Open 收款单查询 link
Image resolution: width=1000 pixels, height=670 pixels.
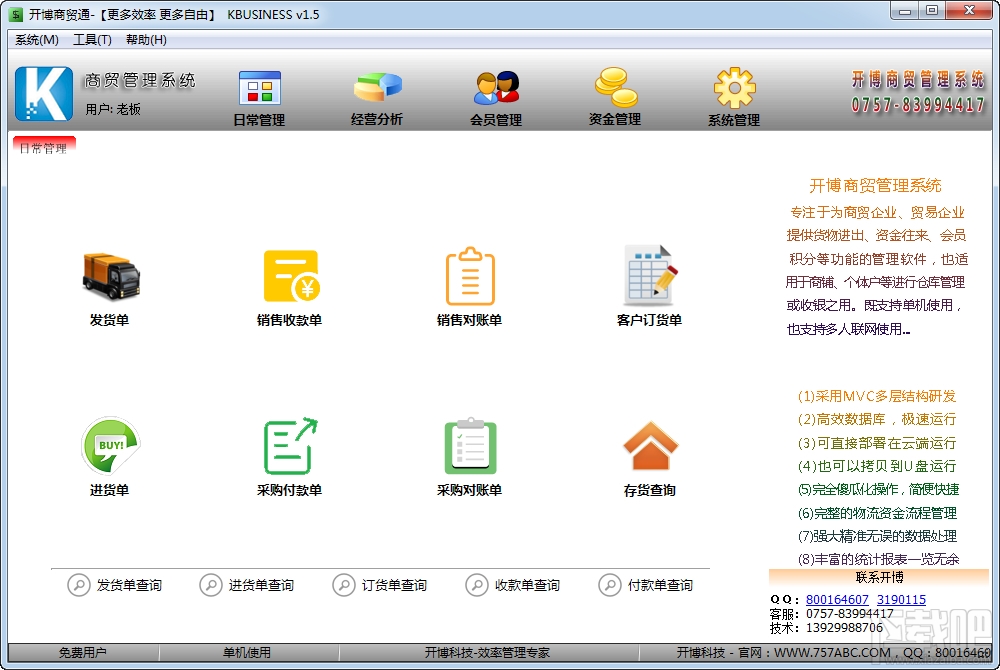click(x=527, y=585)
